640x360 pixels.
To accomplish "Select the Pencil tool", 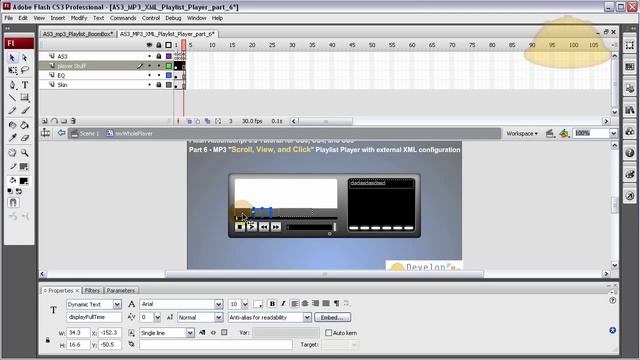I will (x=12, y=110).
